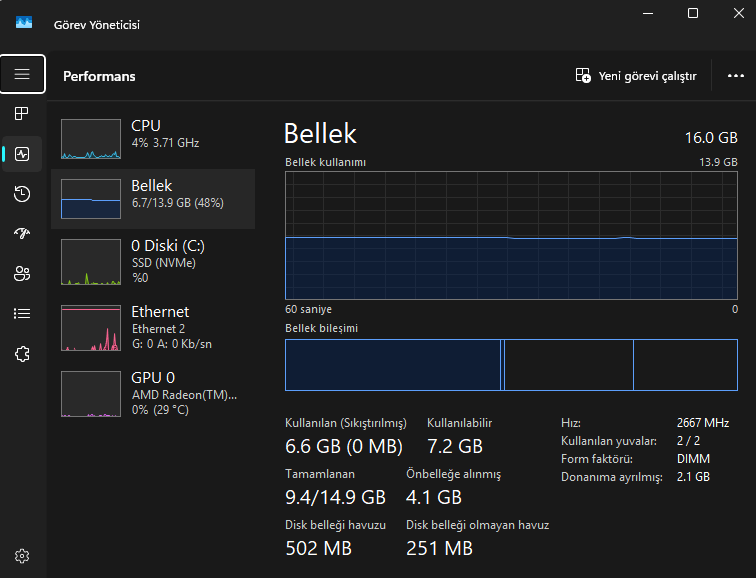756x578 pixels.
Task: Open Task Manager settings gear
Action: pyautogui.click(x=22, y=556)
